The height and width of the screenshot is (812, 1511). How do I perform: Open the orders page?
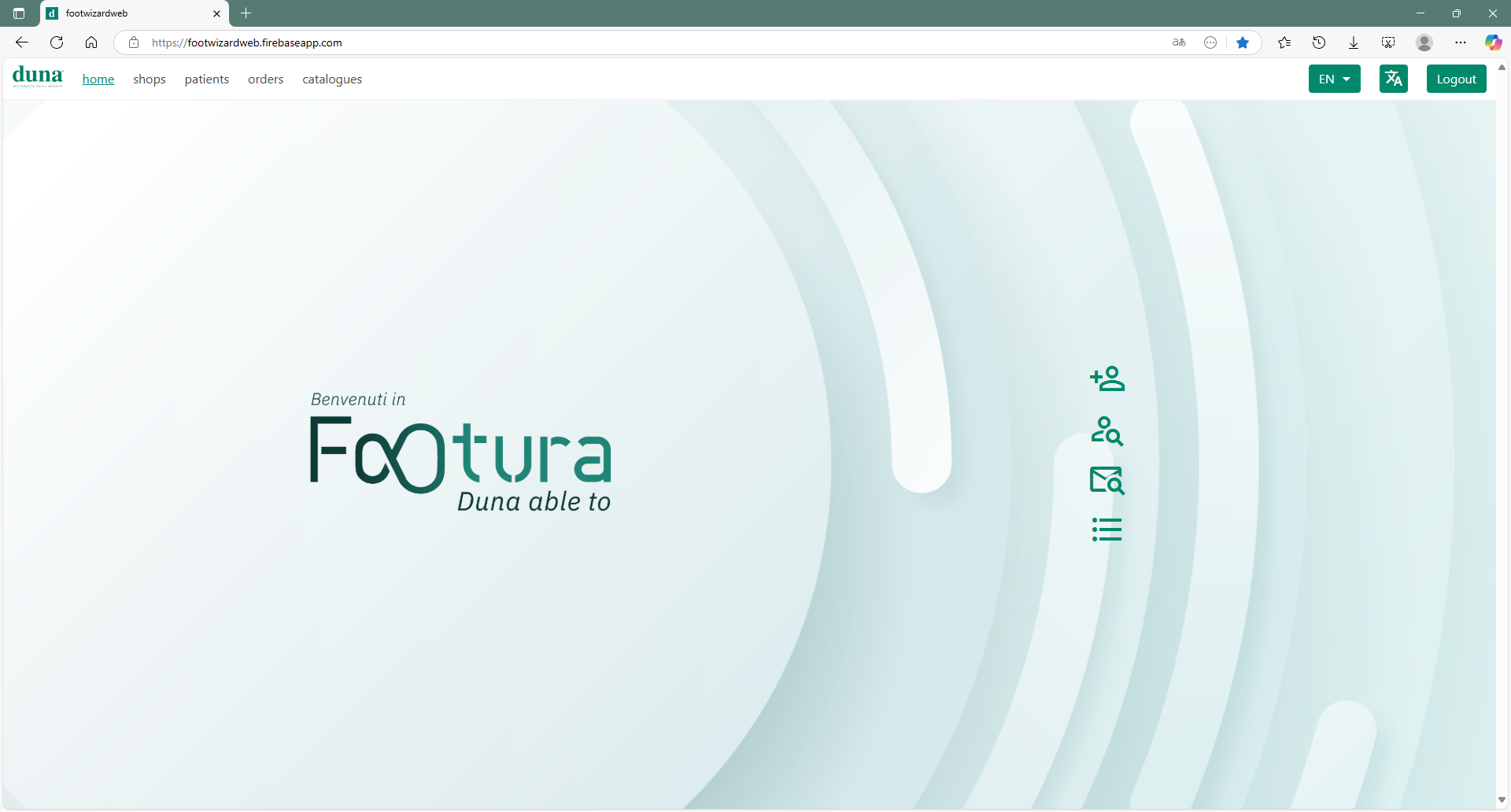[266, 79]
